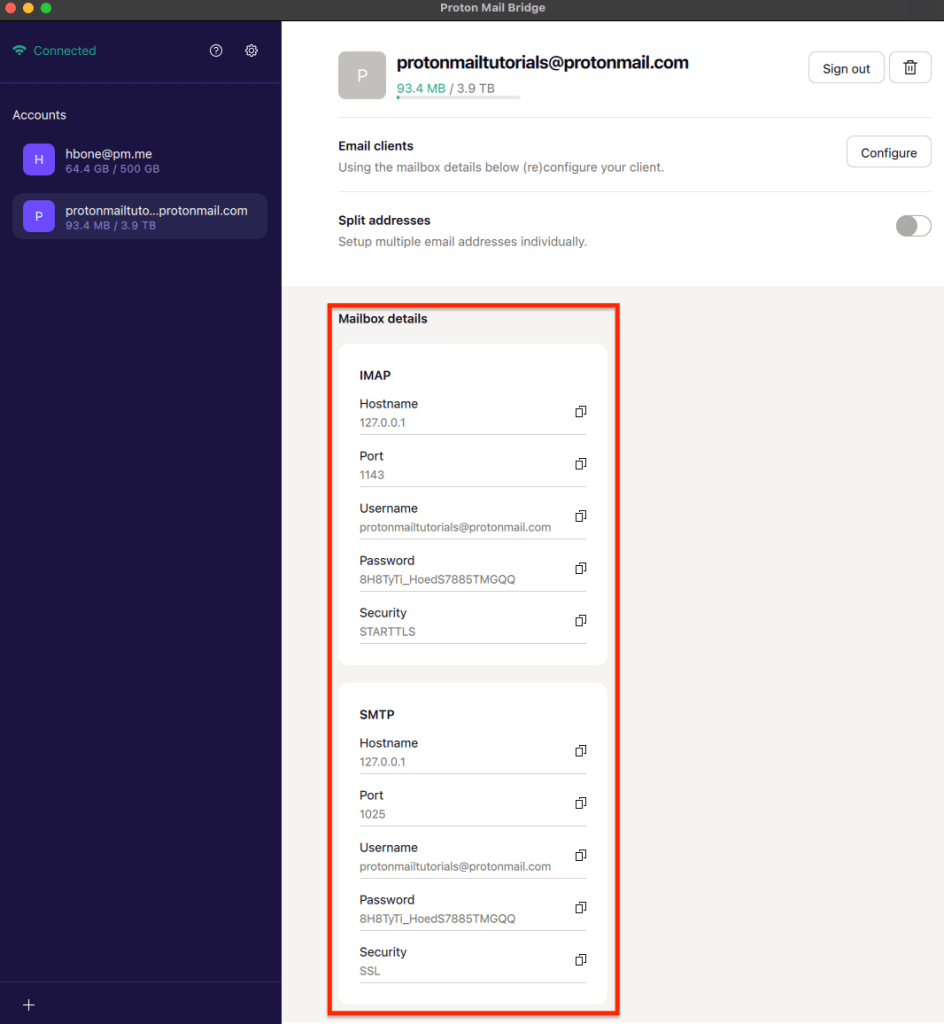The height and width of the screenshot is (1024, 944).
Task: Click the IMAP username email value
Action: pyautogui.click(x=455, y=527)
